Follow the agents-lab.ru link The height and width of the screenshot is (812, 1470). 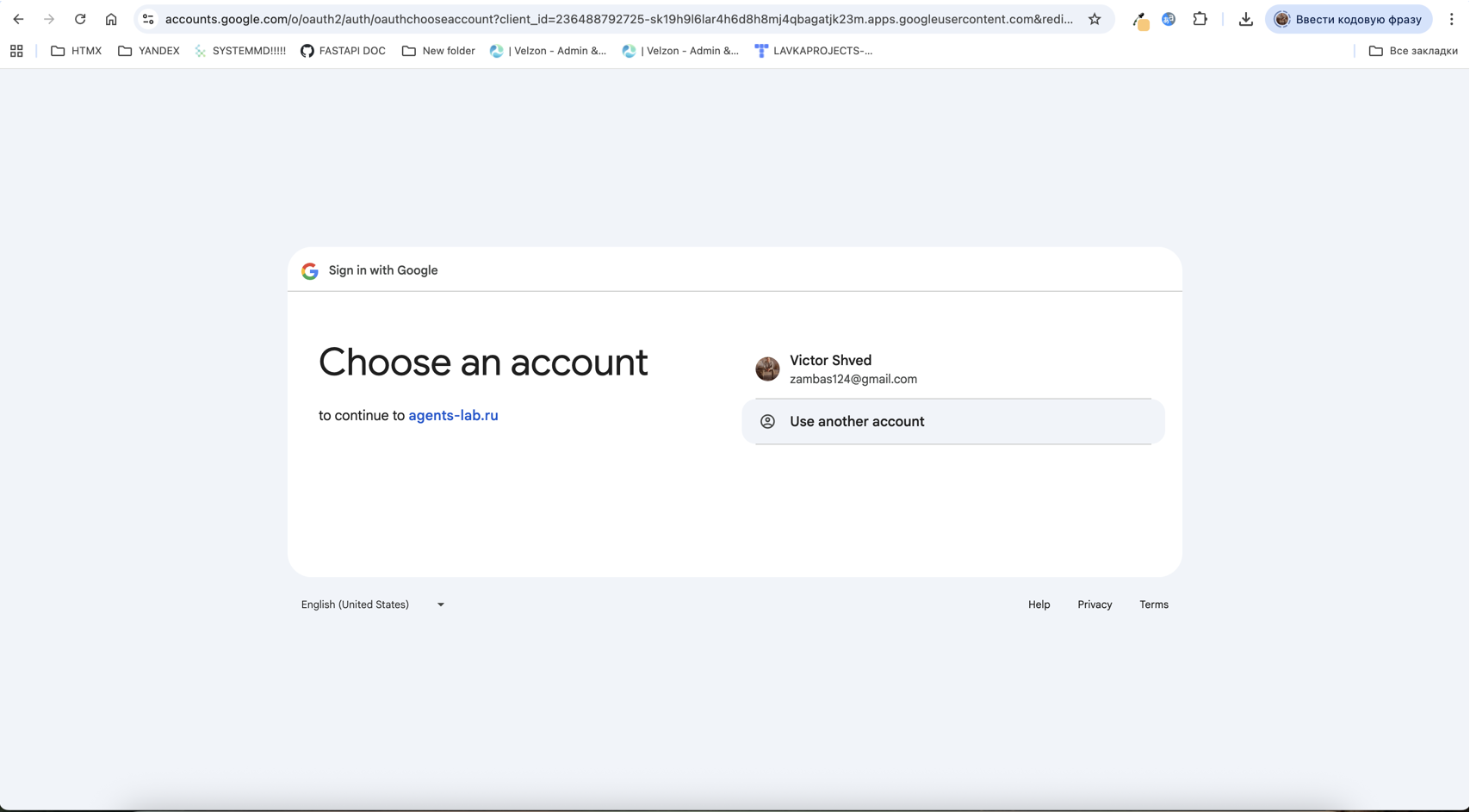click(x=453, y=415)
